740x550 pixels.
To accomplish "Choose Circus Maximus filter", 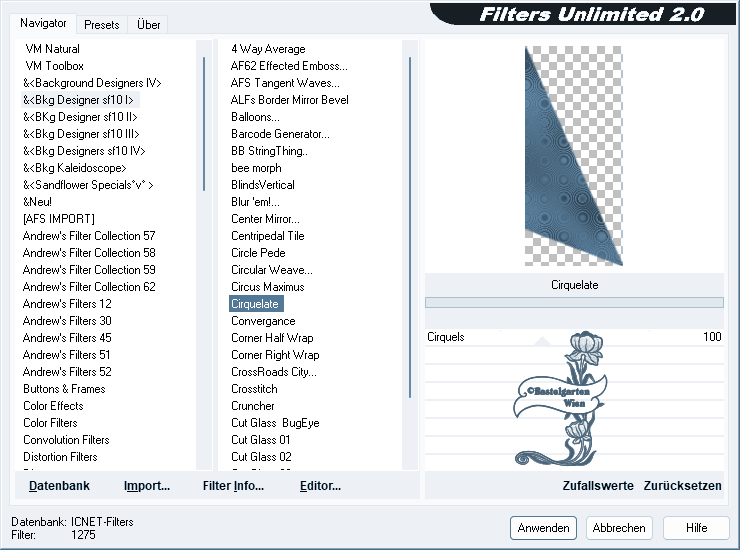I will tap(268, 287).
